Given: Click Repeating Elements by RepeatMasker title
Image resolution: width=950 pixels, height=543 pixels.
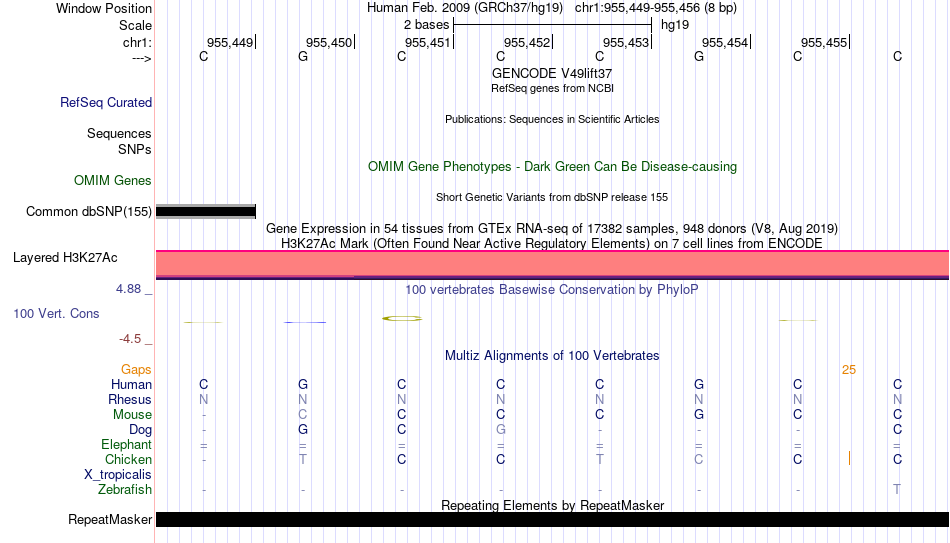Looking at the screenshot, I should (x=552, y=505).
